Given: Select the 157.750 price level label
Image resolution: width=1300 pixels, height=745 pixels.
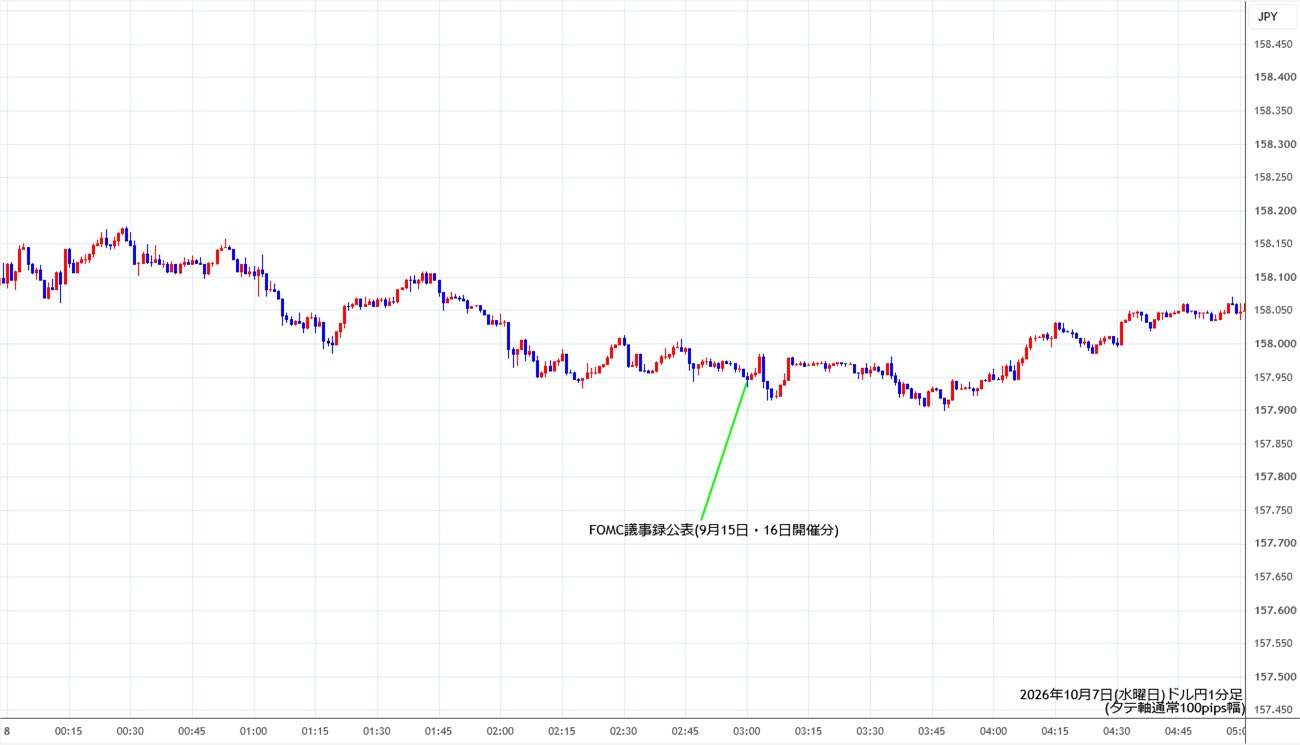Looking at the screenshot, I should 1273,510.
